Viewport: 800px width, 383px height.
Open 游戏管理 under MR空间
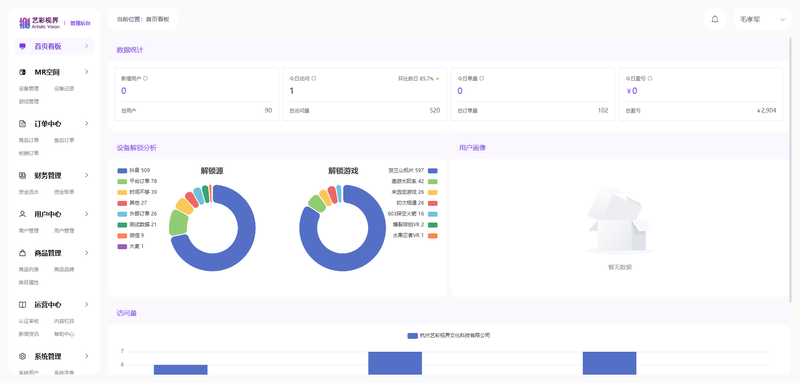pos(29,101)
